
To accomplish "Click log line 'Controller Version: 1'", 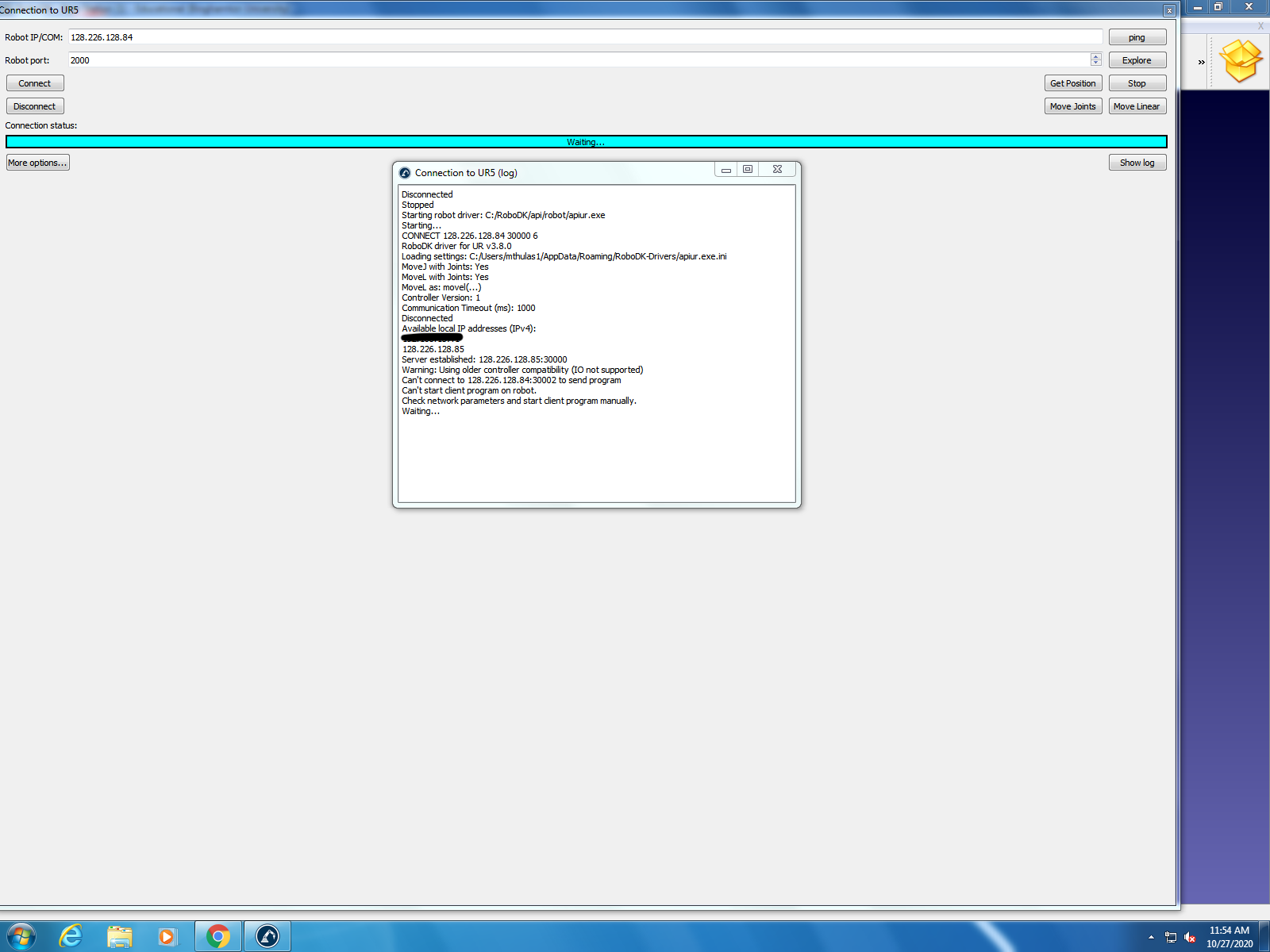I will pyautogui.click(x=441, y=297).
